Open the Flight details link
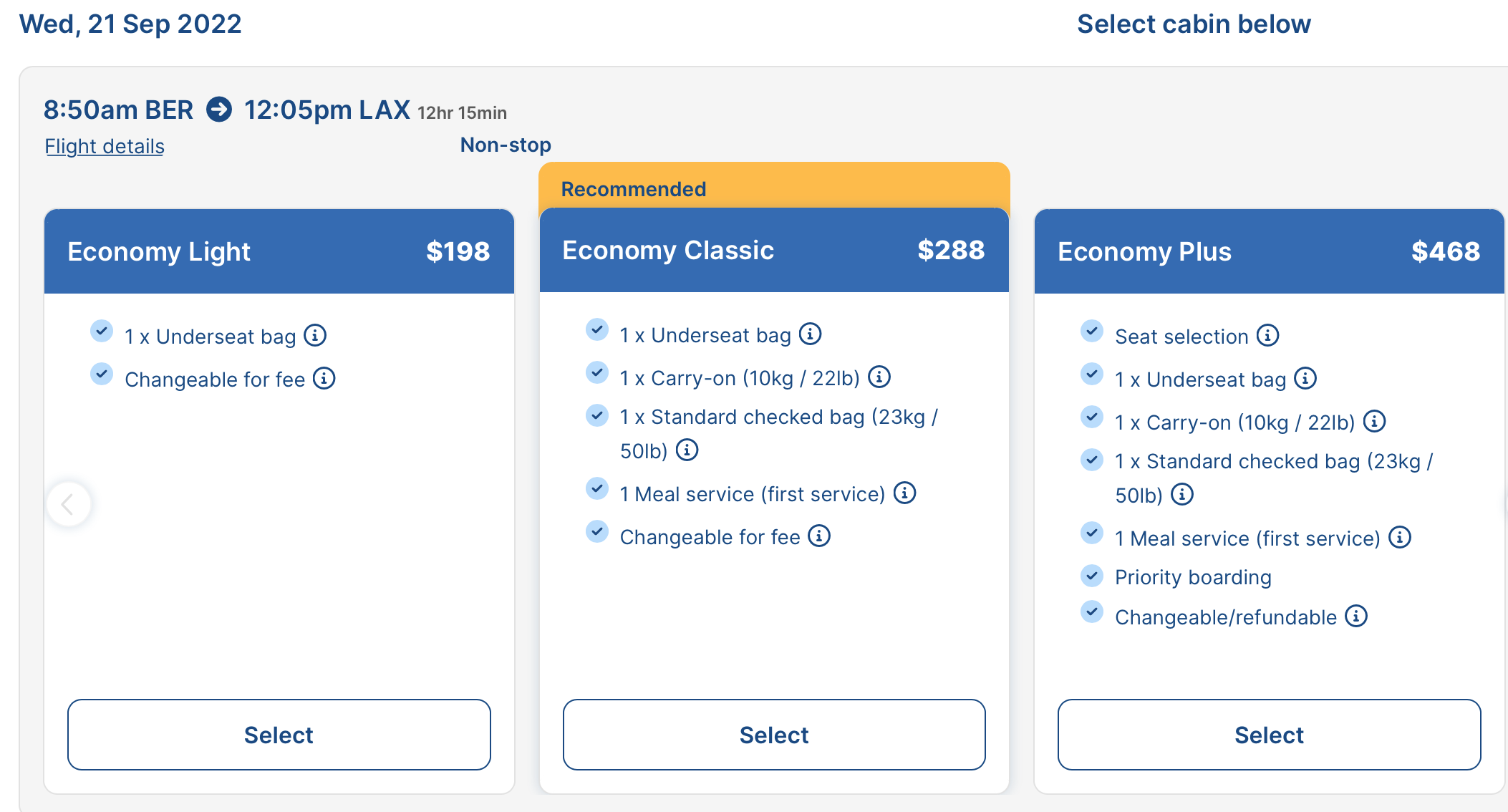This screenshot has width=1508, height=812. point(105,146)
